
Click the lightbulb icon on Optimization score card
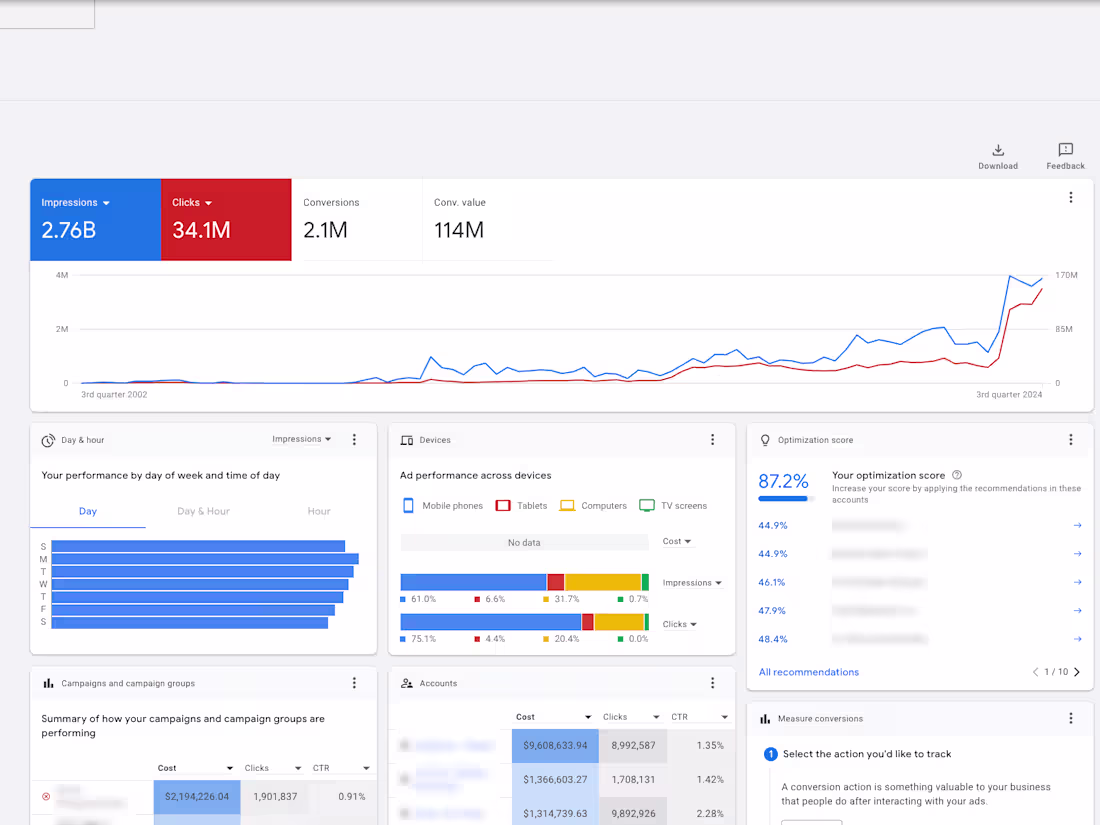tap(764, 440)
